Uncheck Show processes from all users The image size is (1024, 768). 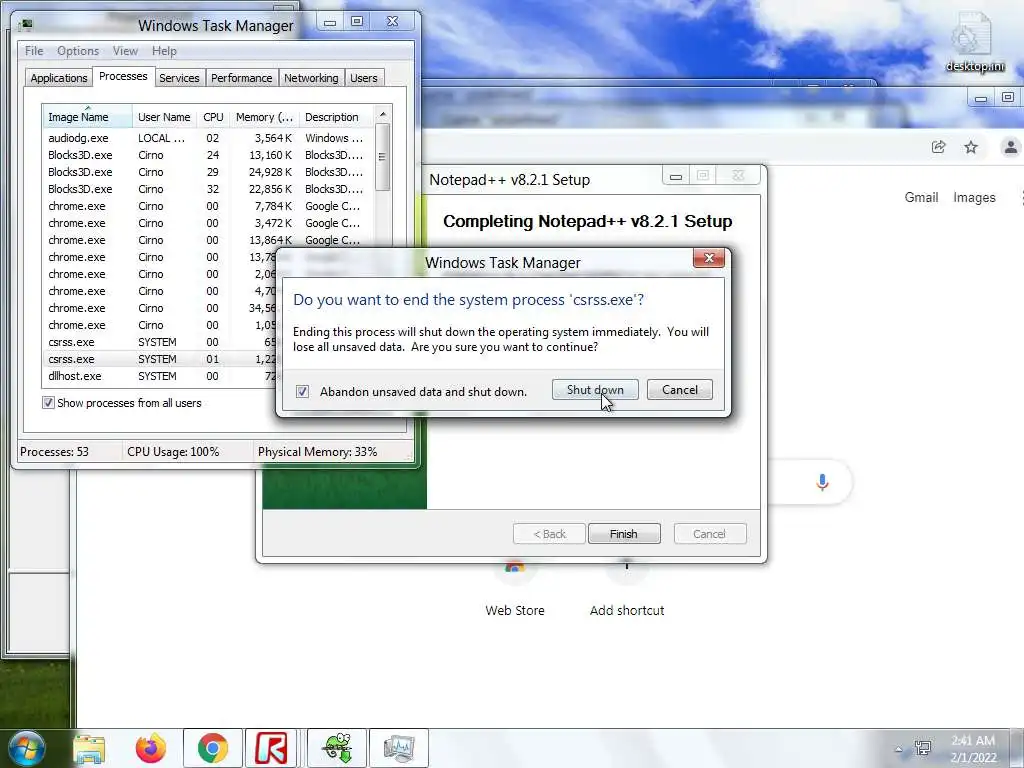coord(48,403)
